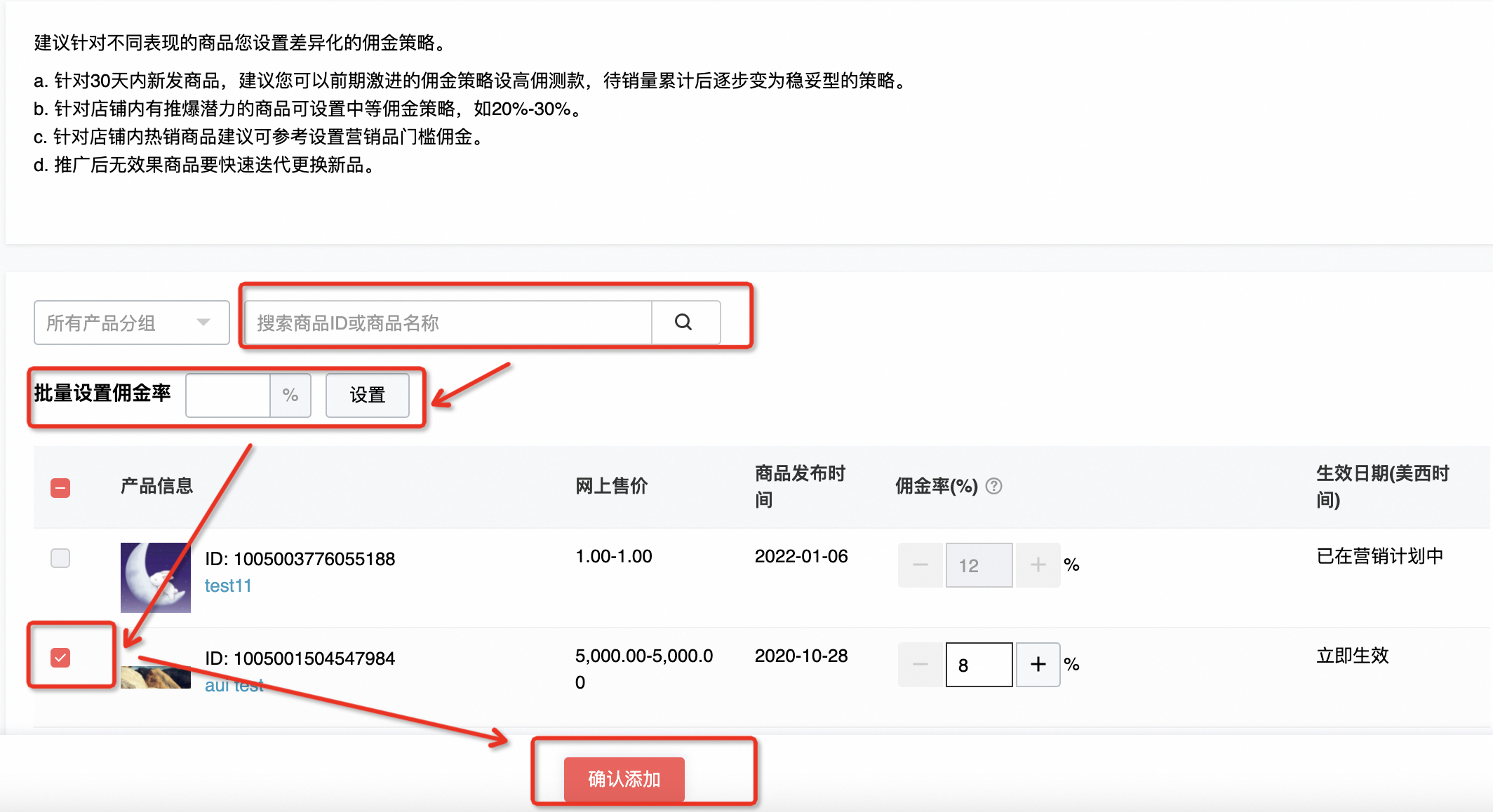Click the 设置 batch commission button
The image size is (1493, 812).
pos(367,395)
